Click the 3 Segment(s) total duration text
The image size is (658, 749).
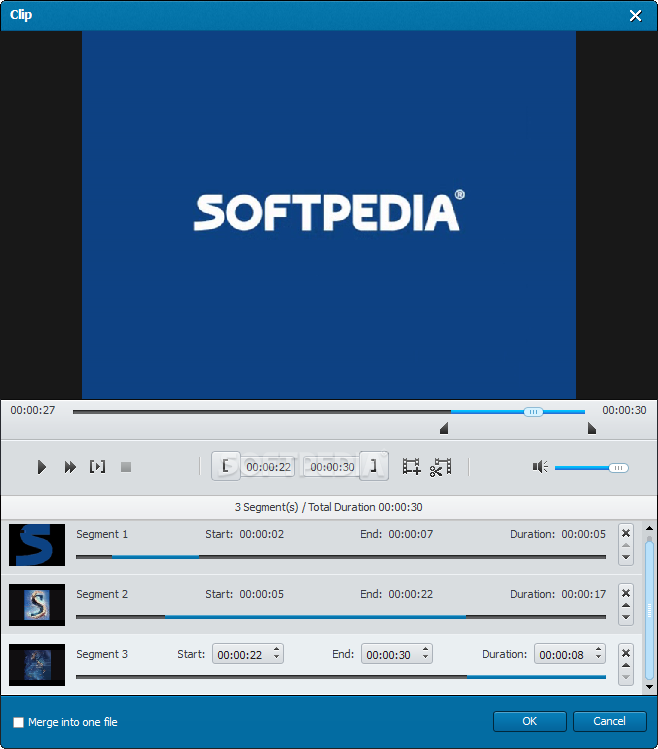[x=328, y=507]
